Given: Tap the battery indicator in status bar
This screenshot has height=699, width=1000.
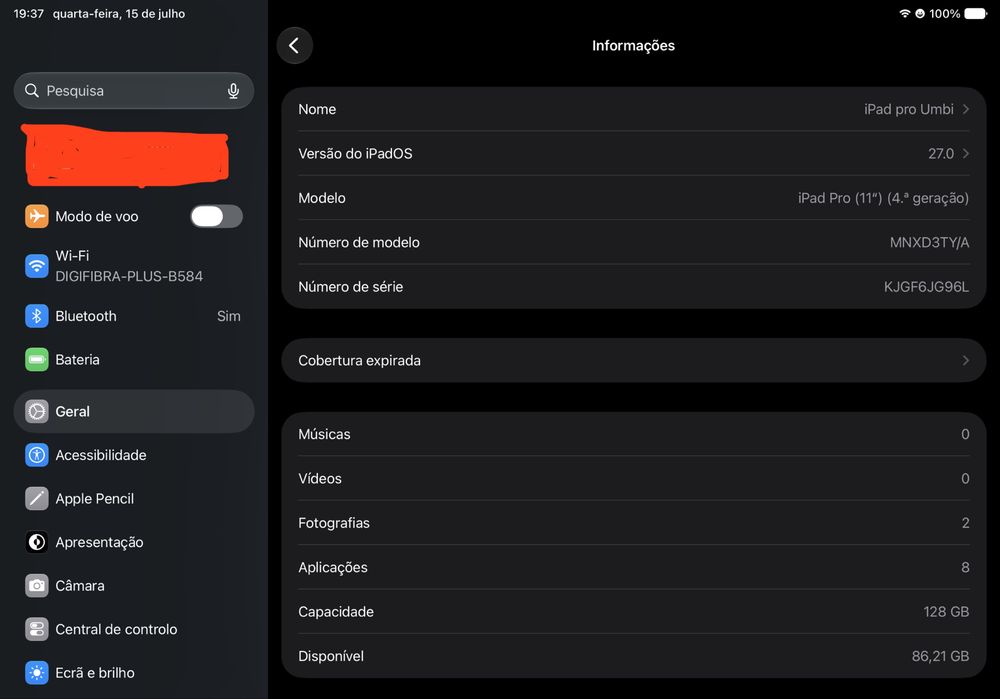Looking at the screenshot, I should (976, 13).
